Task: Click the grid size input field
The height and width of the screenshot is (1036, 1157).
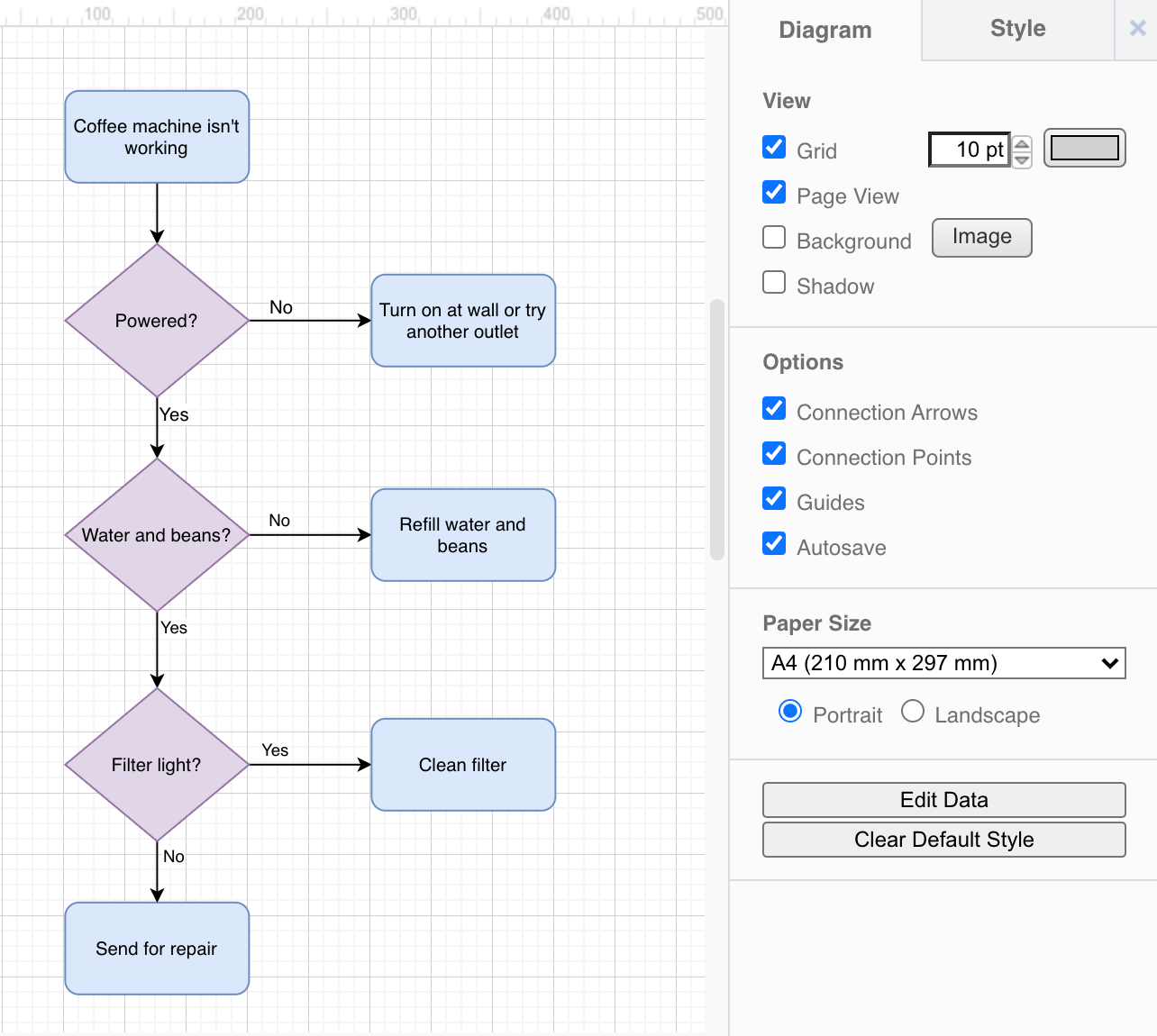Action: point(969,150)
